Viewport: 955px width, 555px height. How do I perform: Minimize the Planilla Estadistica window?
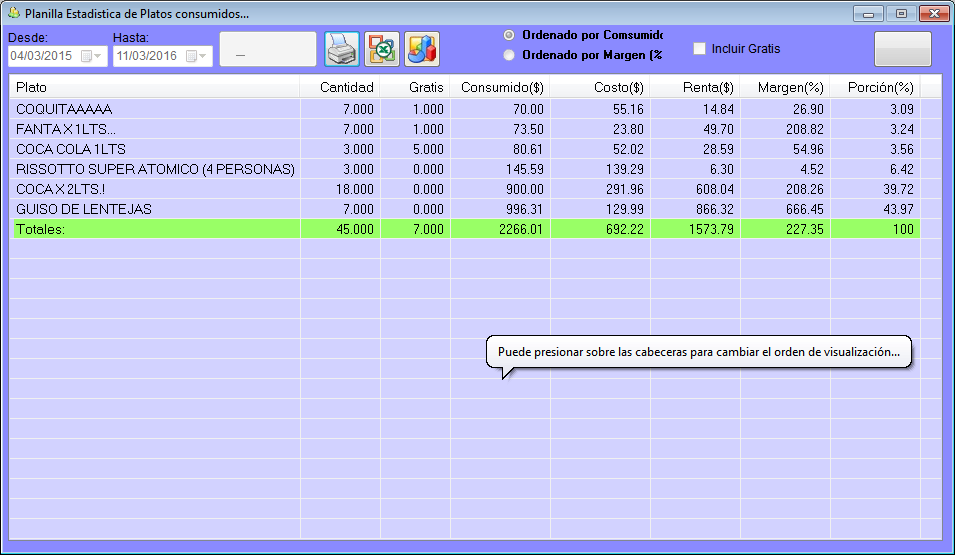click(869, 13)
